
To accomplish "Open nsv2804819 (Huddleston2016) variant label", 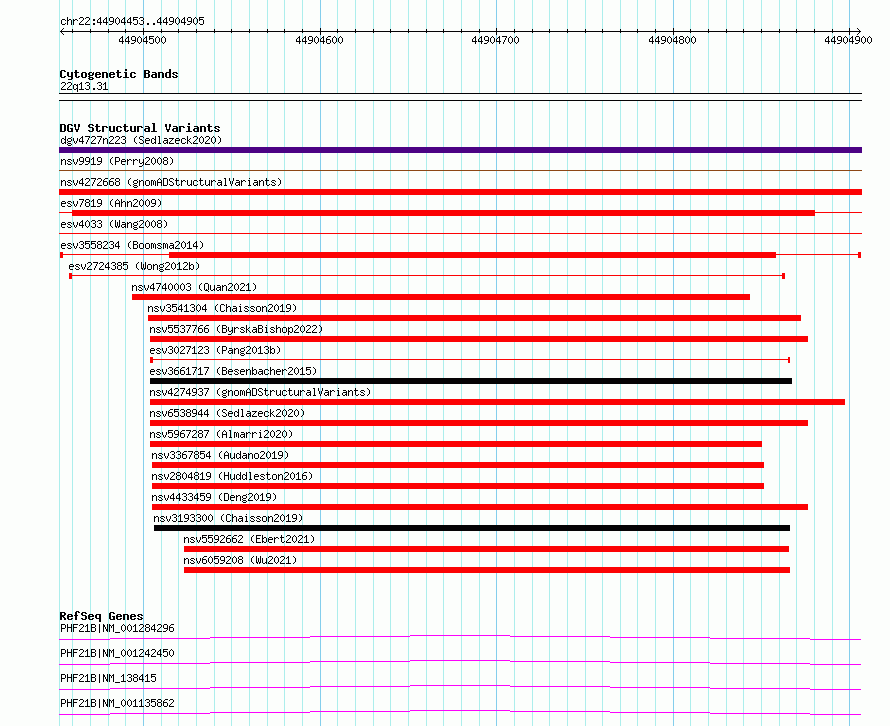I will pyautogui.click(x=232, y=476).
